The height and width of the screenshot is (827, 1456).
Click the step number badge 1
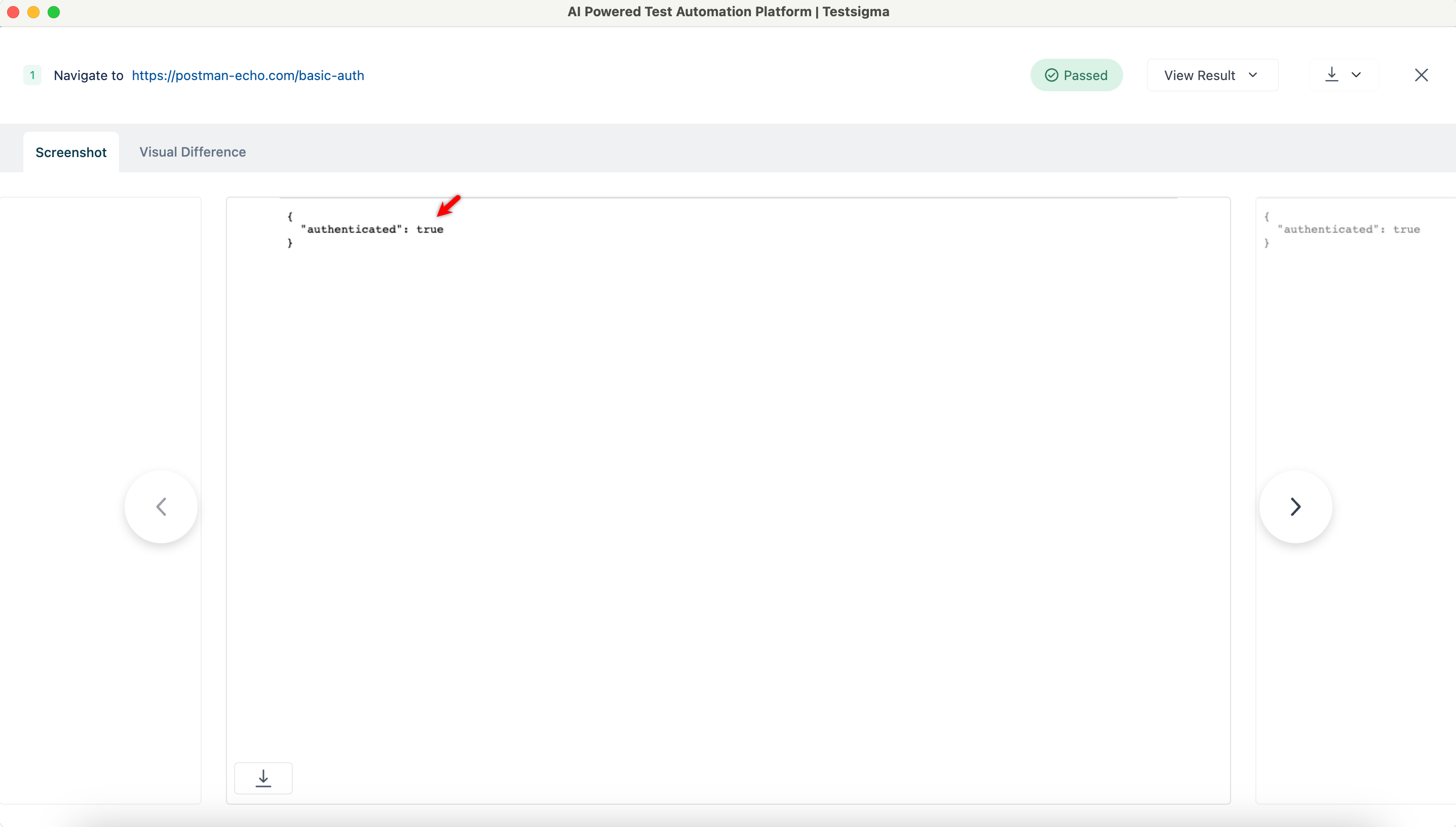point(32,74)
